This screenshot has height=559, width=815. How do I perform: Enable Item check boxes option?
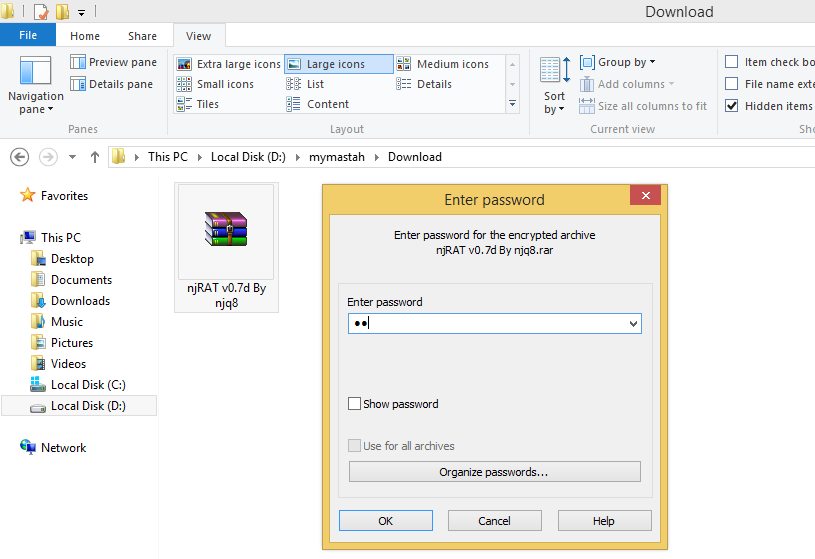tap(731, 62)
